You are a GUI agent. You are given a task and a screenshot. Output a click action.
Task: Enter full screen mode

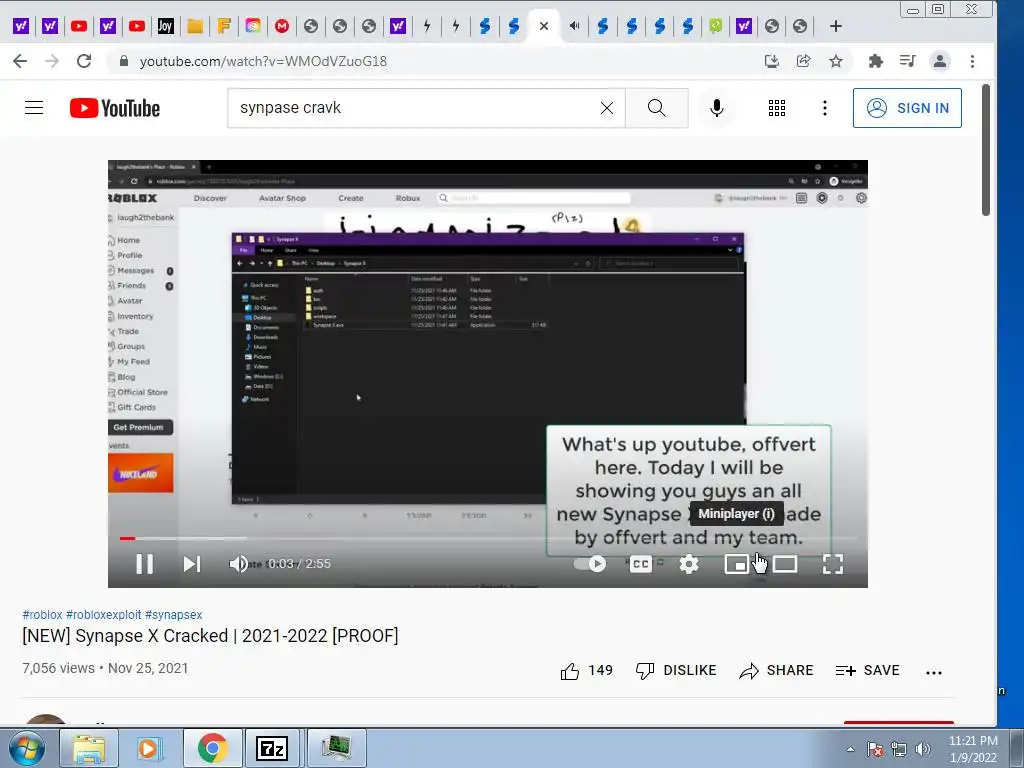coord(833,564)
